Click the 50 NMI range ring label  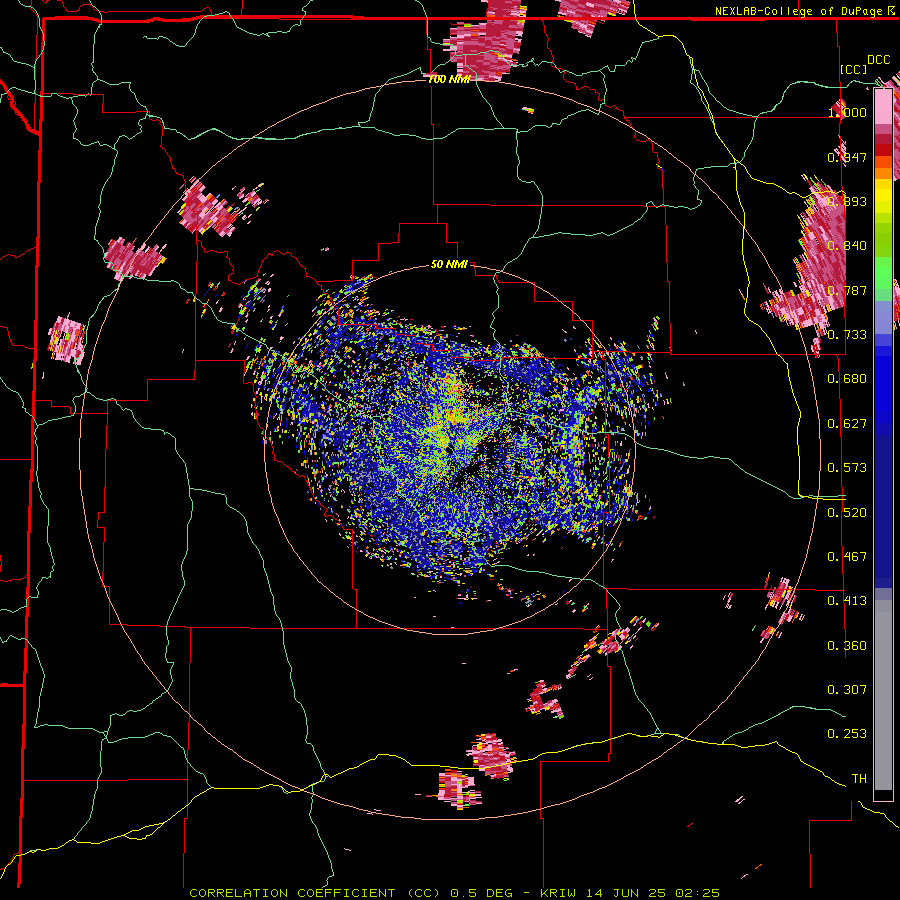[x=449, y=264]
